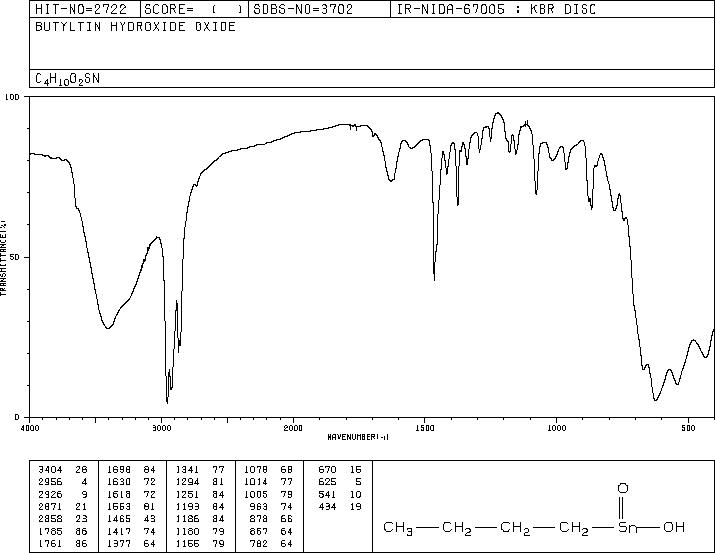Select peak value 1193 in table

coord(188,506)
